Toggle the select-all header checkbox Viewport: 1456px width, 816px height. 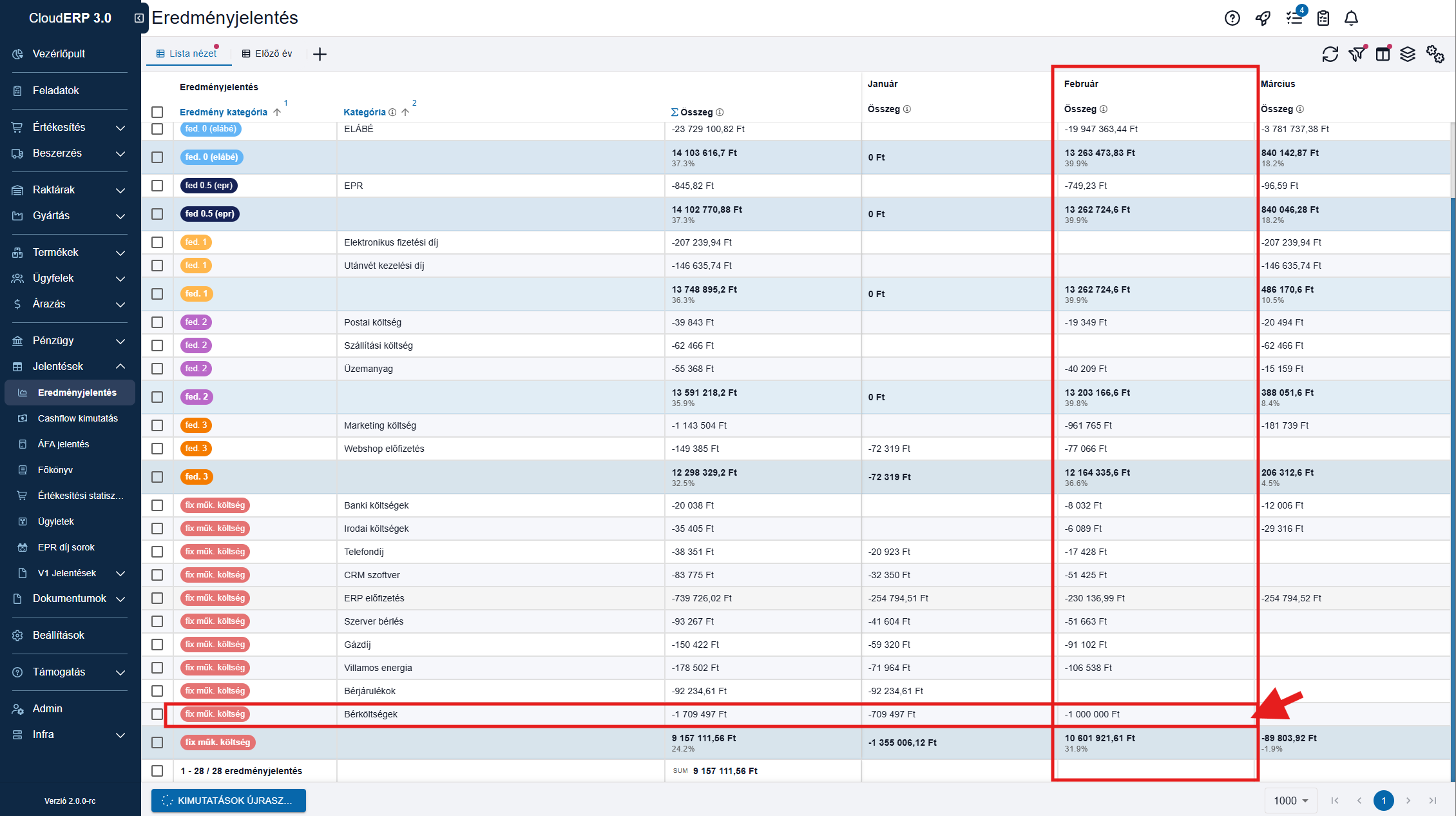(157, 112)
